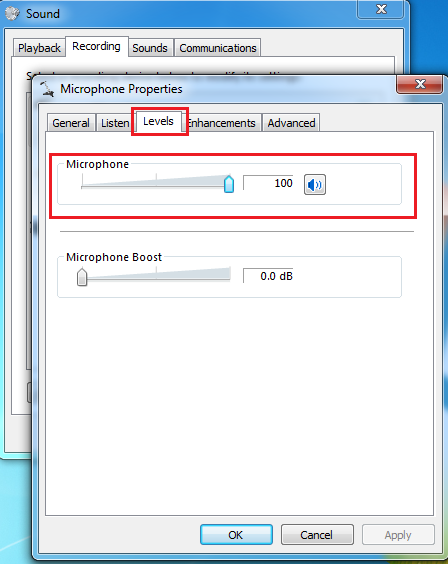Close the Sound window

[x=380, y=9]
